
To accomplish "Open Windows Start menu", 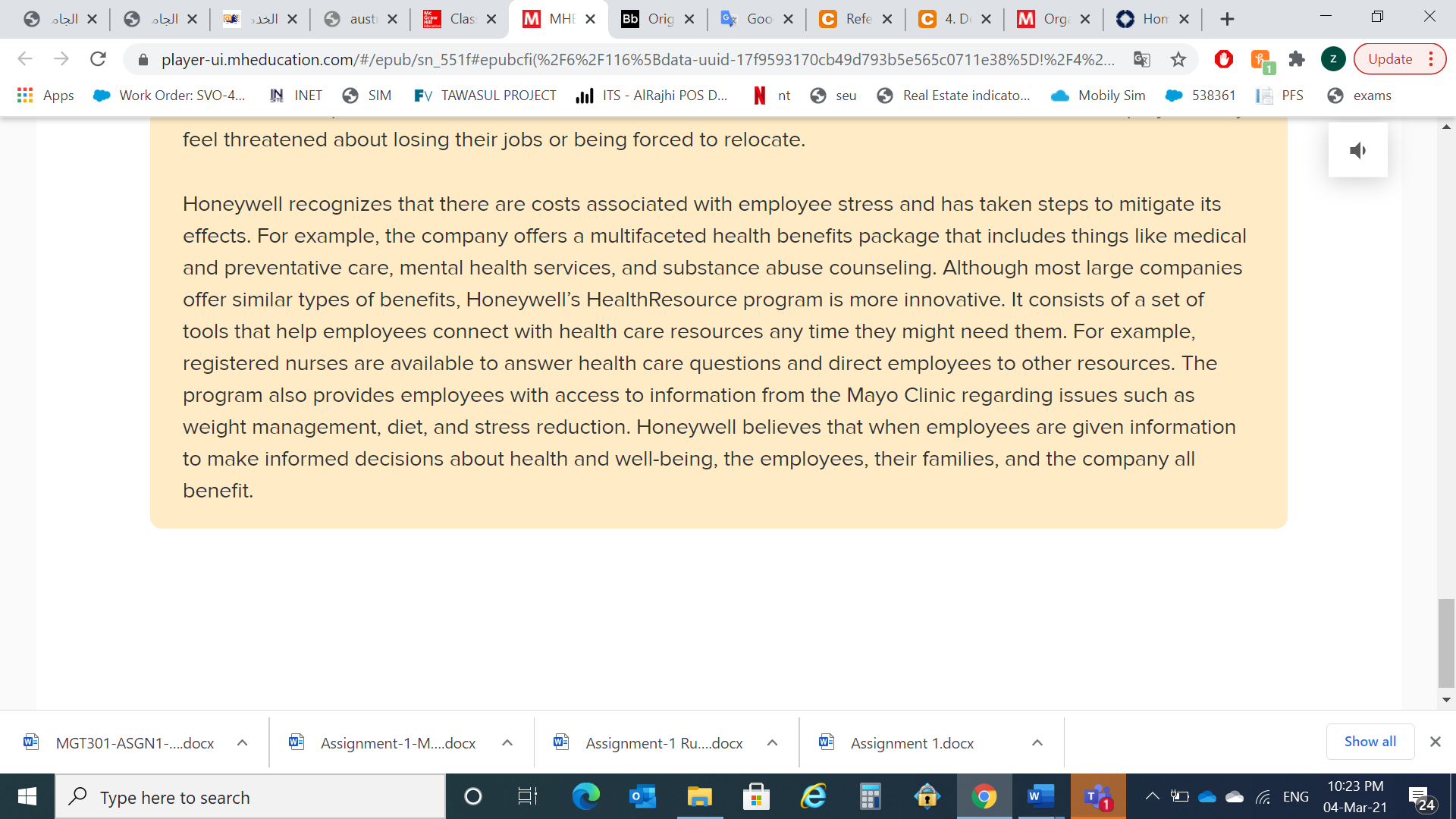I will [x=27, y=796].
